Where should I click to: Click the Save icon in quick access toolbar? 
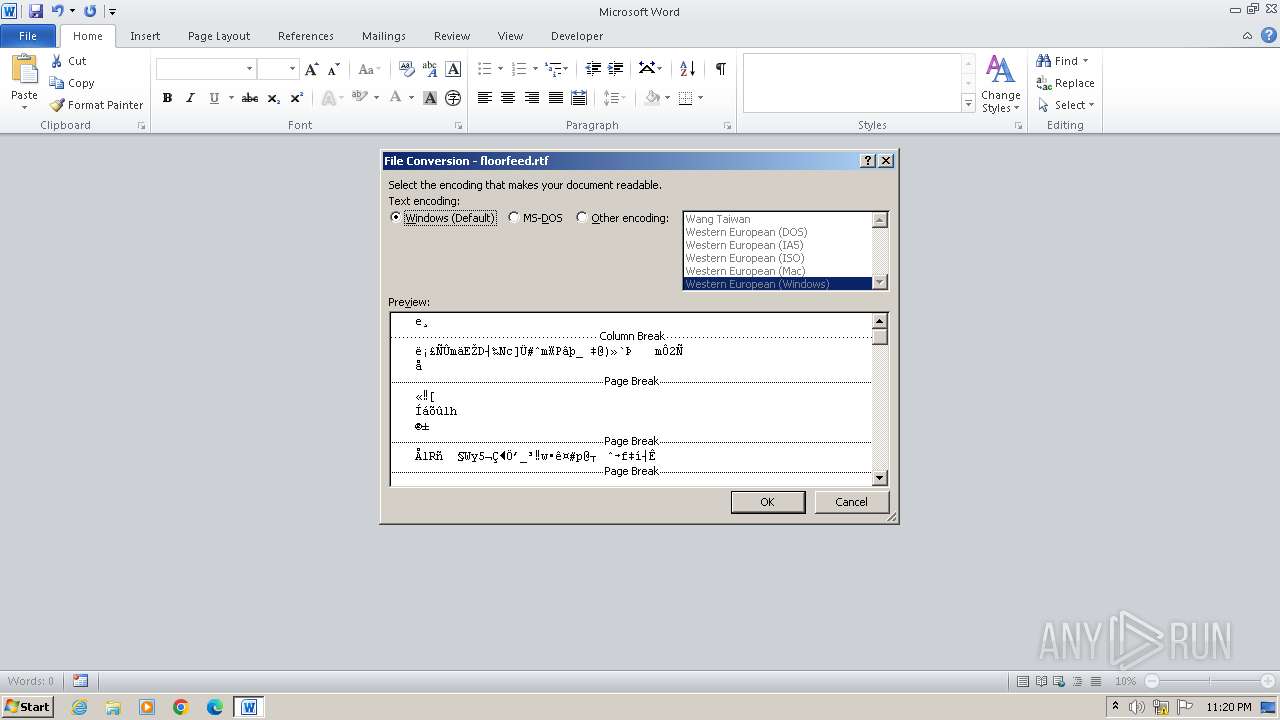click(36, 11)
